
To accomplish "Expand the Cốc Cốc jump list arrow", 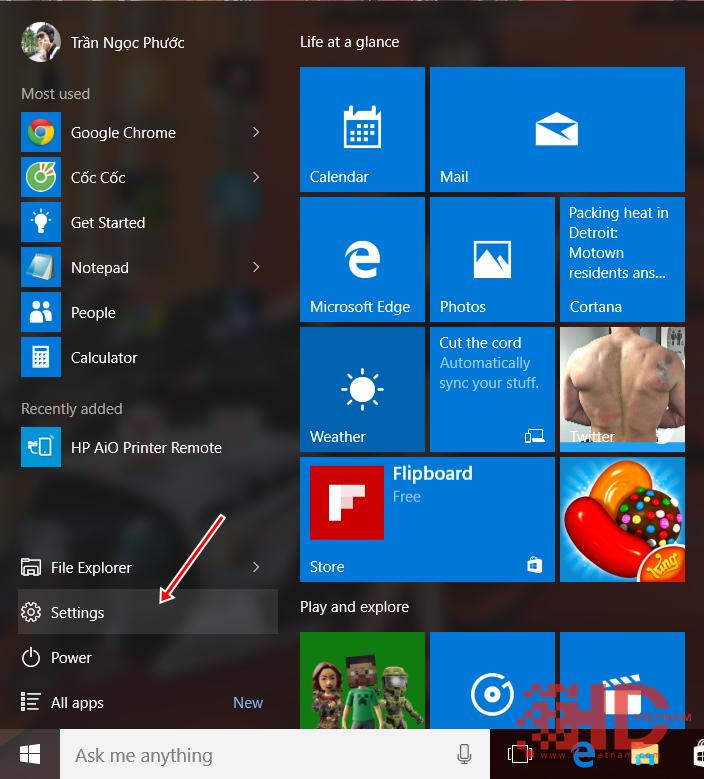I will pyautogui.click(x=256, y=177).
